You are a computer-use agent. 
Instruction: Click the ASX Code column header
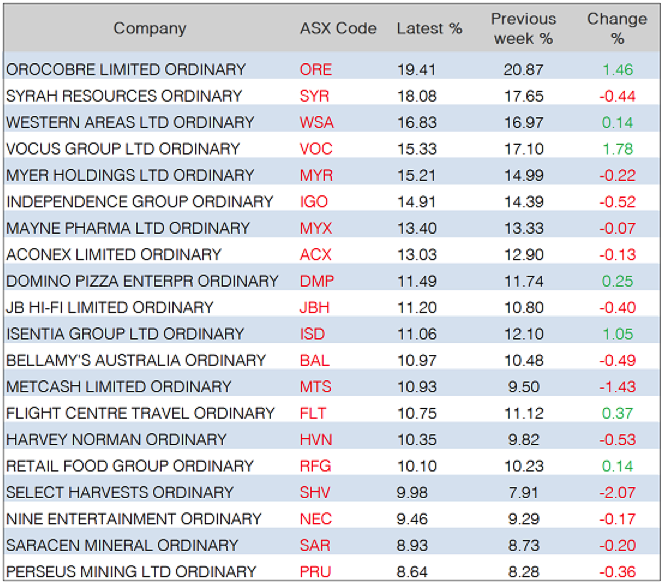pyautogui.click(x=337, y=28)
